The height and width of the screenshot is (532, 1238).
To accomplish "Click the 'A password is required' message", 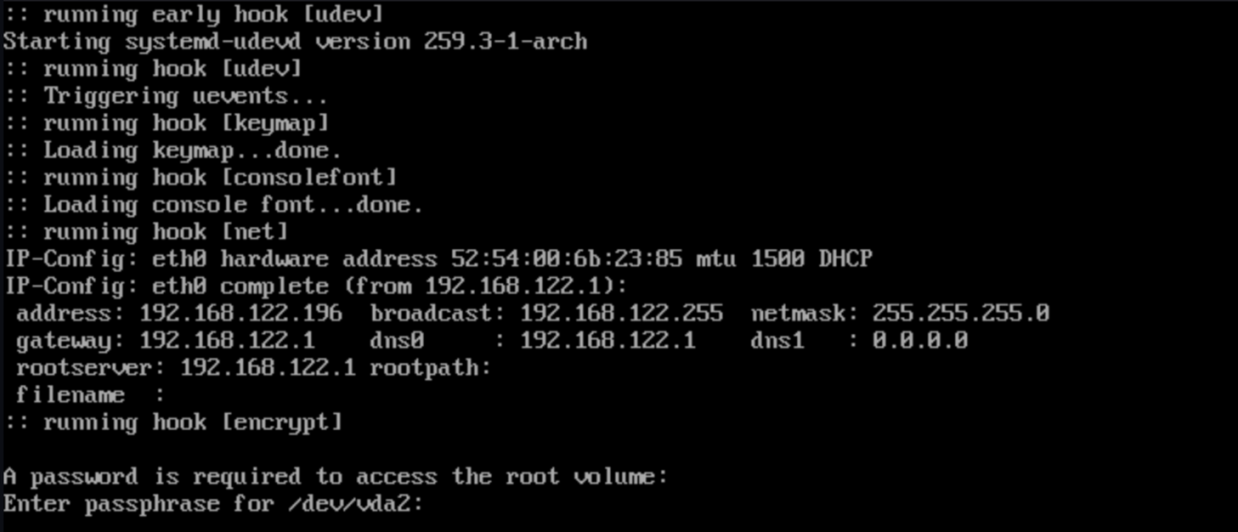I will pyautogui.click(x=335, y=476).
